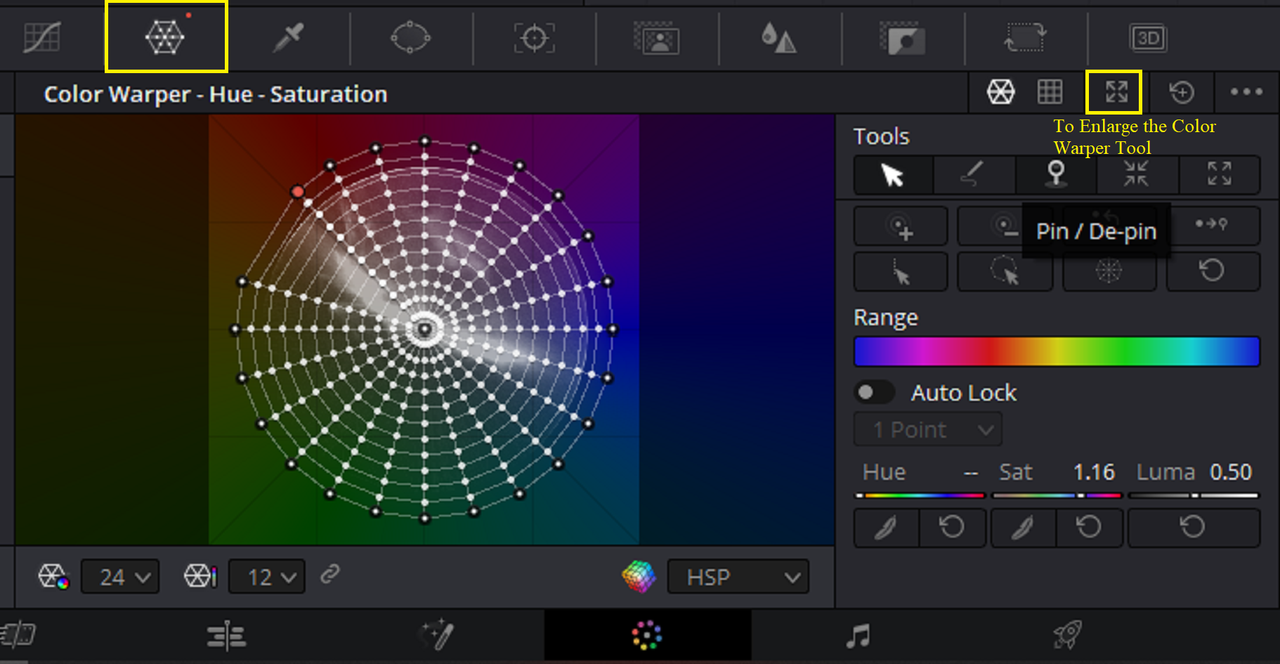Click the Luma value 0.50
Image resolution: width=1280 pixels, height=664 pixels.
click(1231, 472)
